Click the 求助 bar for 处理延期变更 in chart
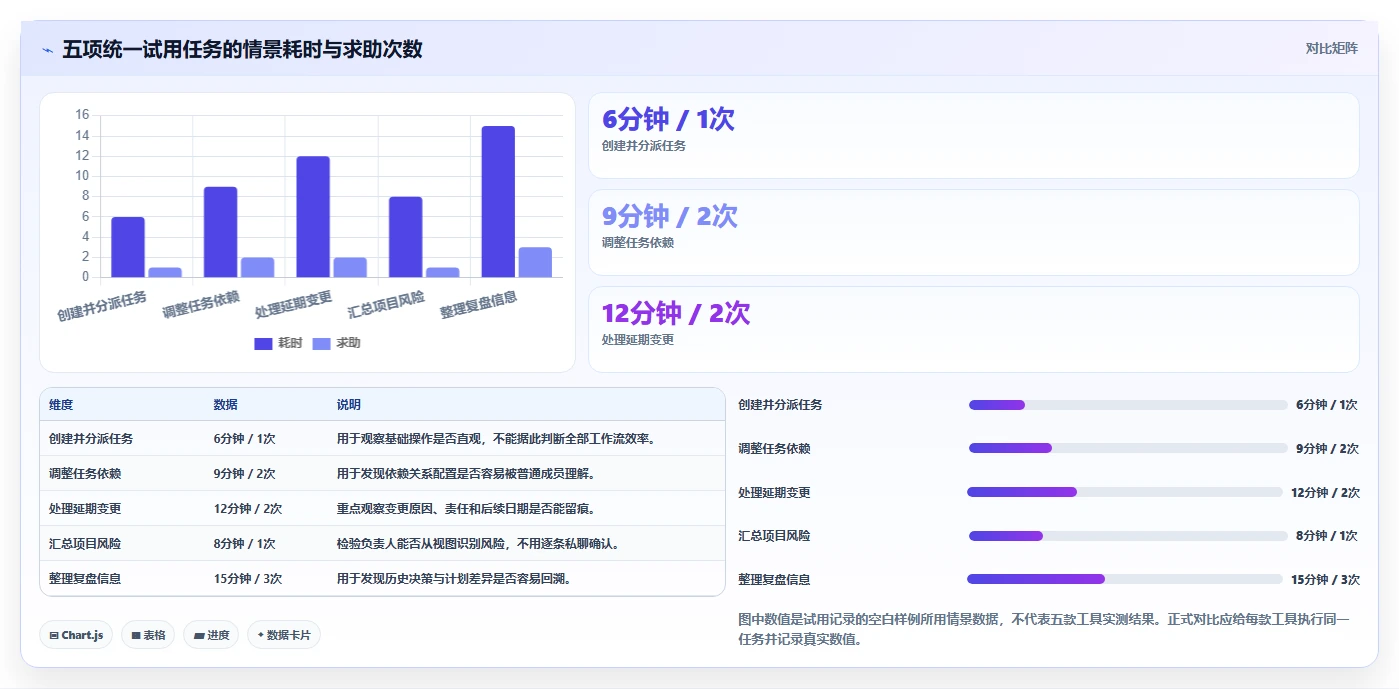The width and height of the screenshot is (1399, 689). 350,267
